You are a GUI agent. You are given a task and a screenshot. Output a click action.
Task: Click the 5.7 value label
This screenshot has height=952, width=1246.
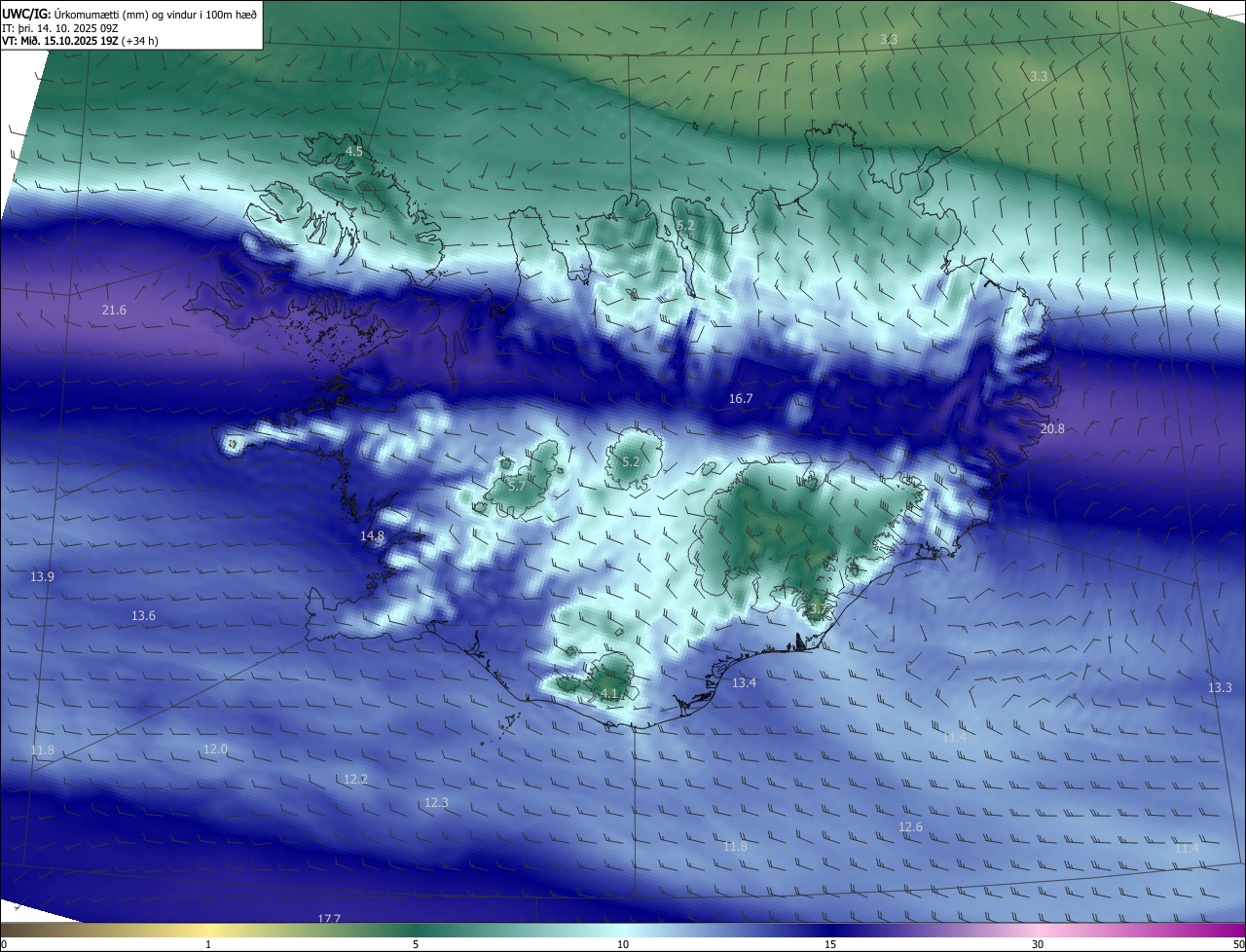(x=517, y=486)
